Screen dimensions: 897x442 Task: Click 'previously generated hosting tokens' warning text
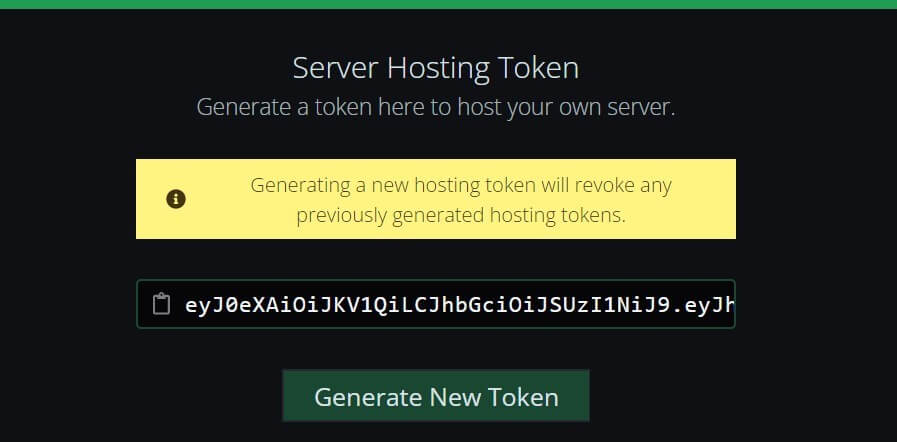tap(461, 215)
